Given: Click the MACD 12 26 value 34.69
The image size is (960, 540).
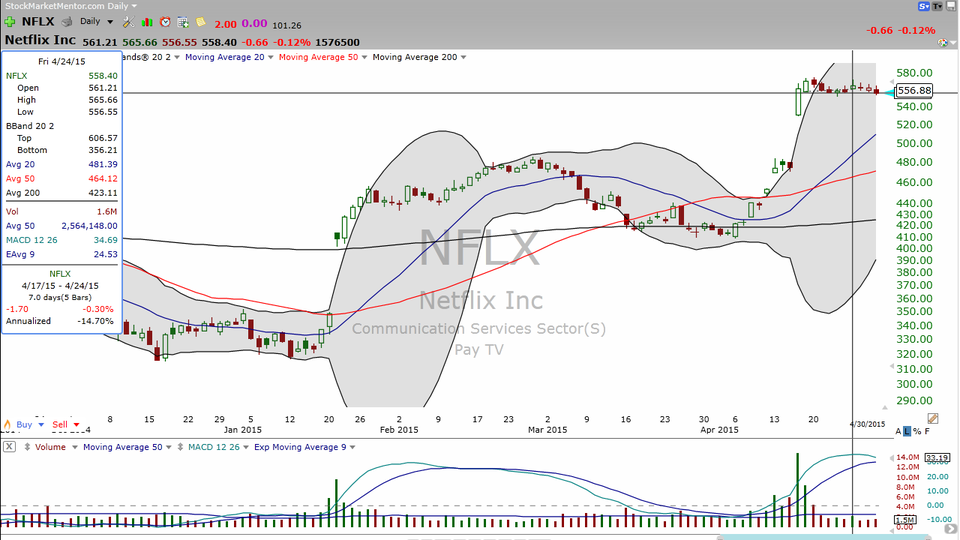Looking at the screenshot, I should pyautogui.click(x=105, y=240).
